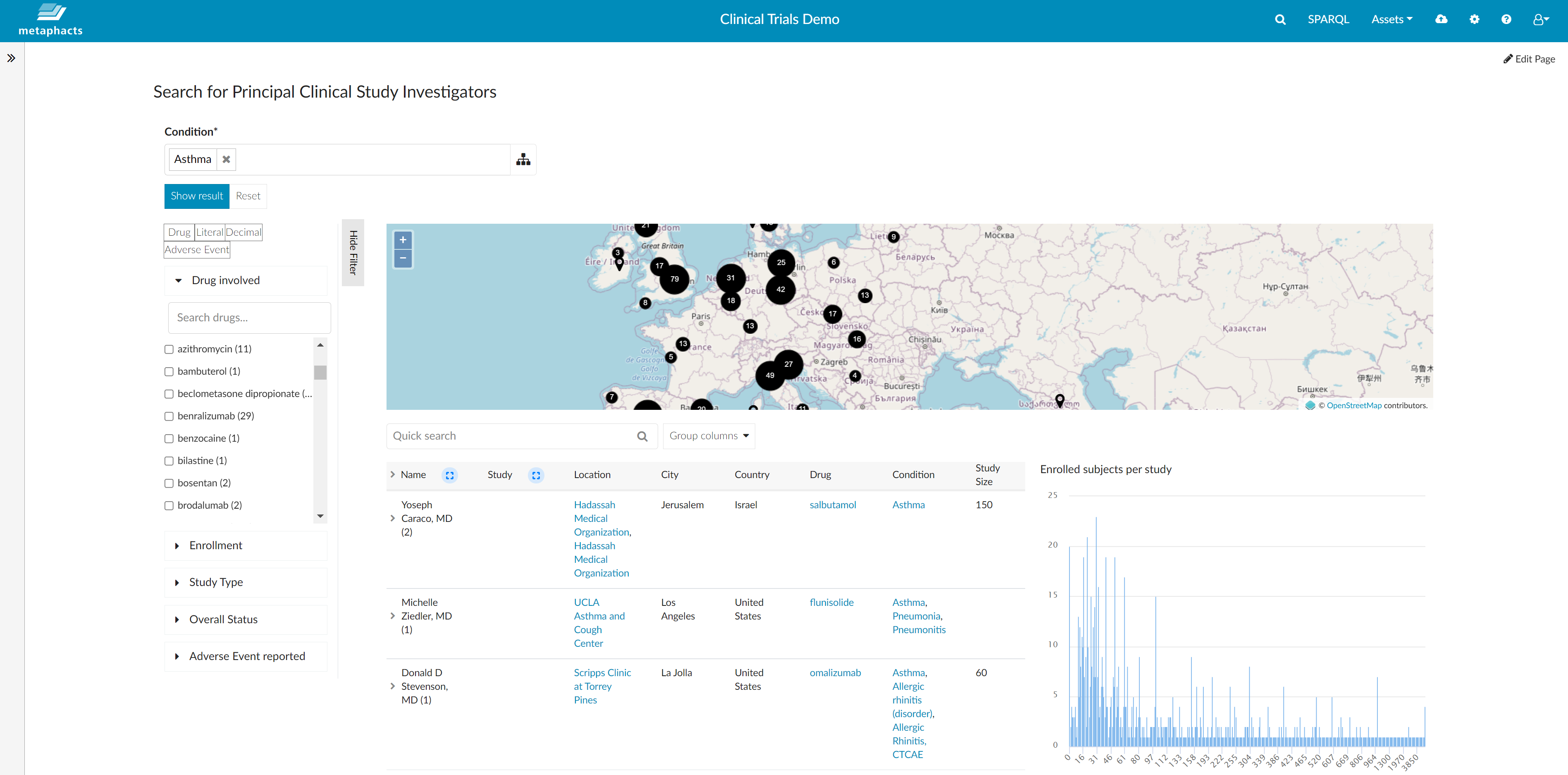This screenshot has height=775, width=1568.
Task: Open the SPARQL menu item
Action: (1328, 19)
